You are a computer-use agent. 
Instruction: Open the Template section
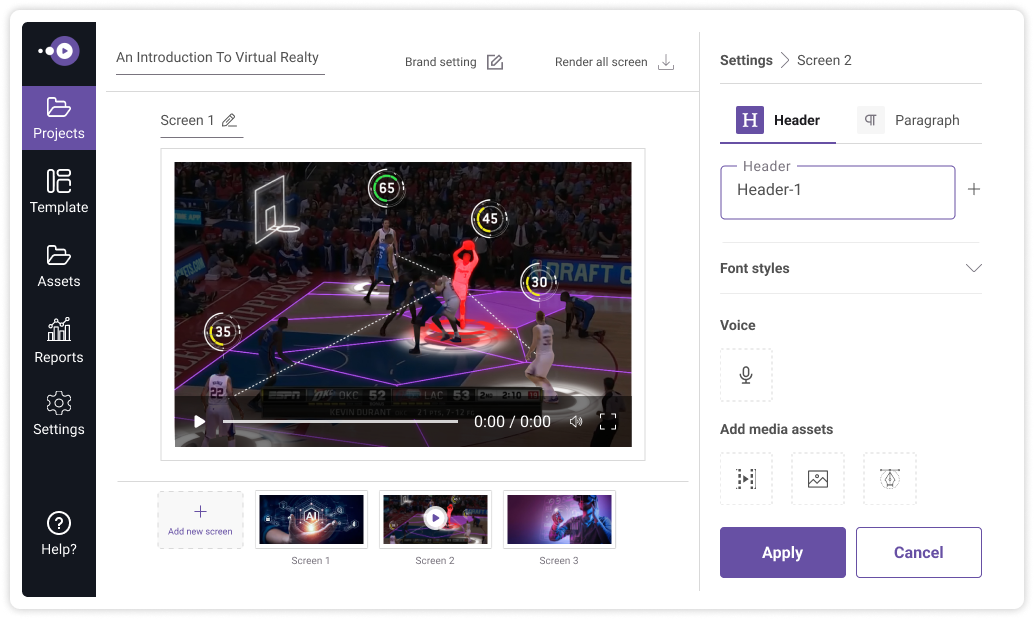click(59, 191)
